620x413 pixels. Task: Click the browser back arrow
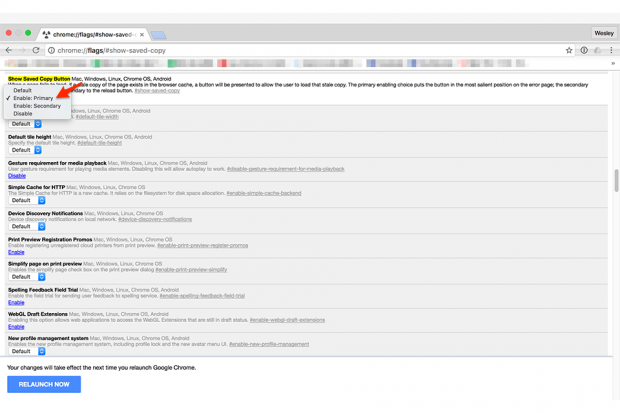(x=9, y=50)
